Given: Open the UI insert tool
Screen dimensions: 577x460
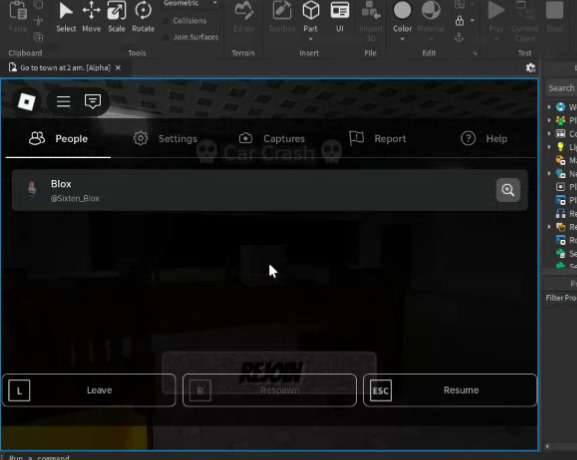Looking at the screenshot, I should (340, 17).
